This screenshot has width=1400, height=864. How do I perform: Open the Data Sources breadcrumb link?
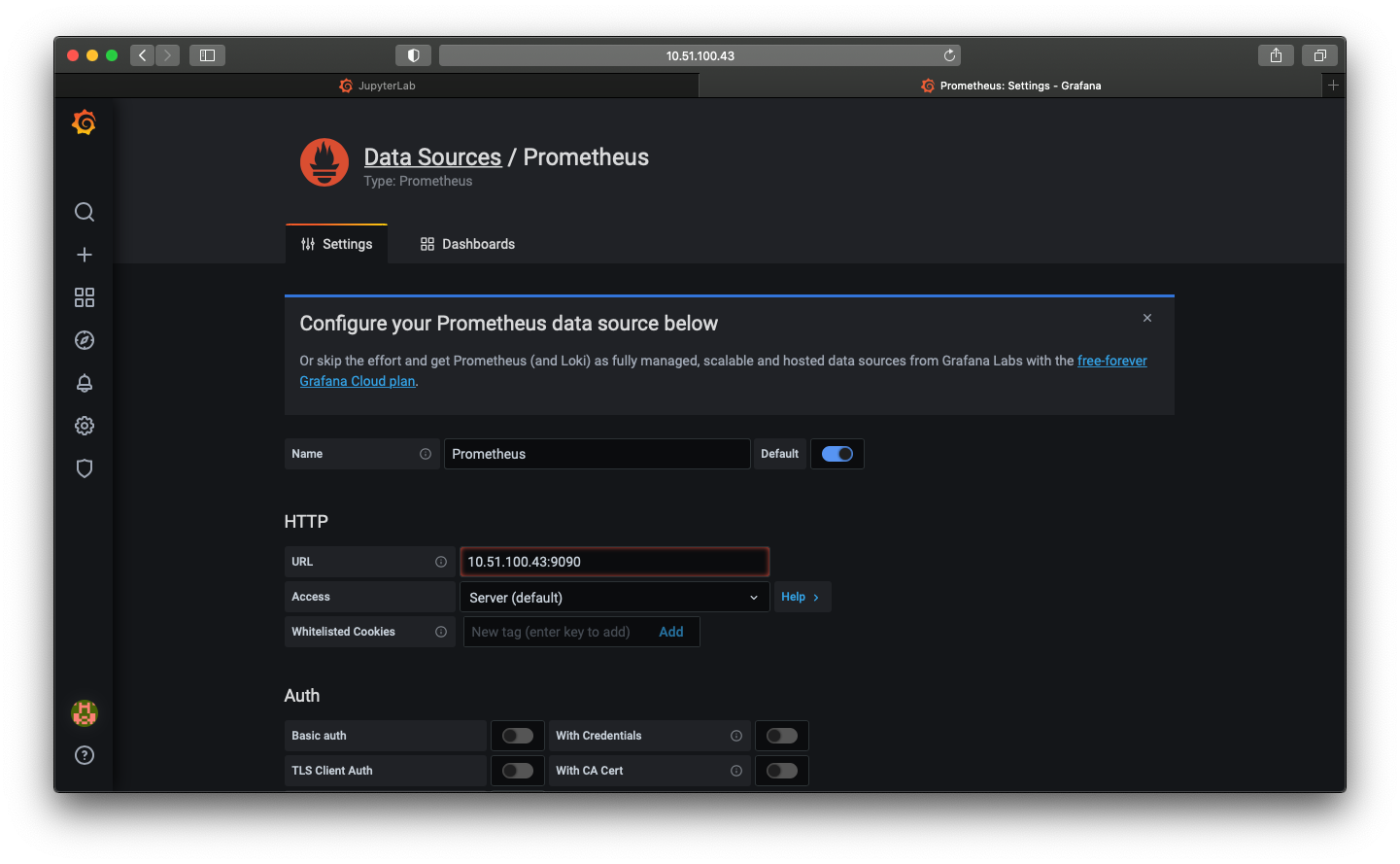click(x=432, y=156)
